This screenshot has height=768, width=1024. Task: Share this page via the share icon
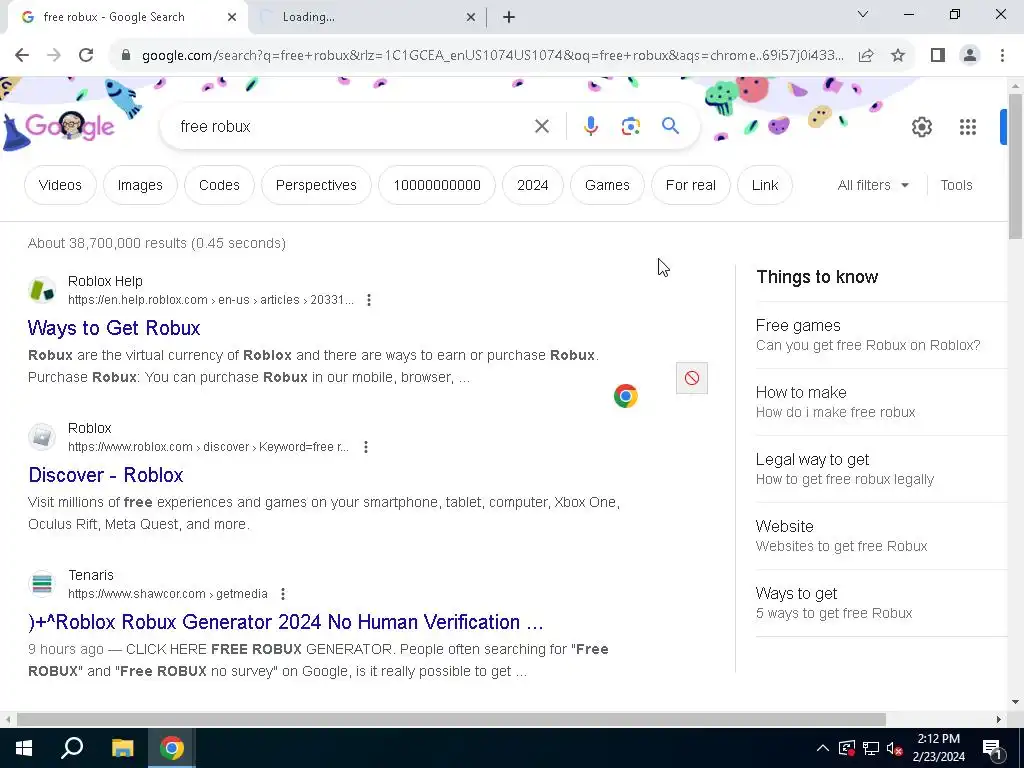pos(866,55)
